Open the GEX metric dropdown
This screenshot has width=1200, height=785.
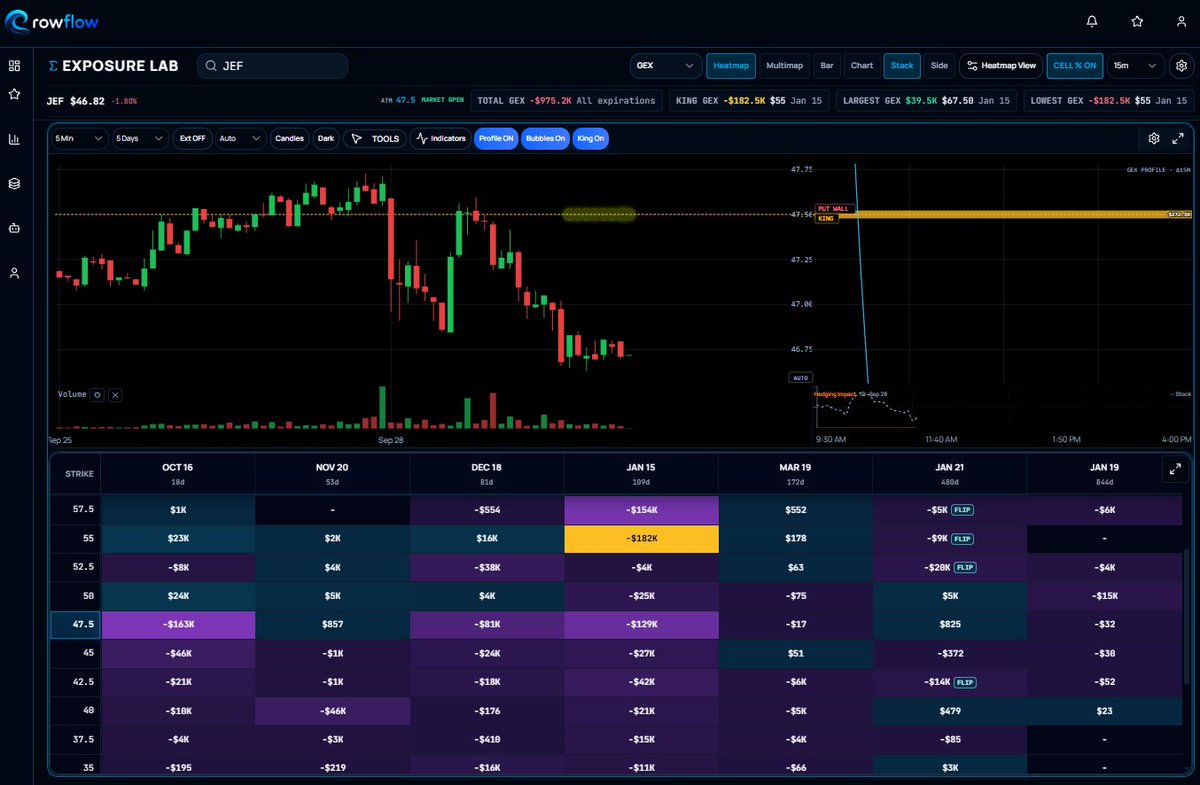(x=666, y=66)
